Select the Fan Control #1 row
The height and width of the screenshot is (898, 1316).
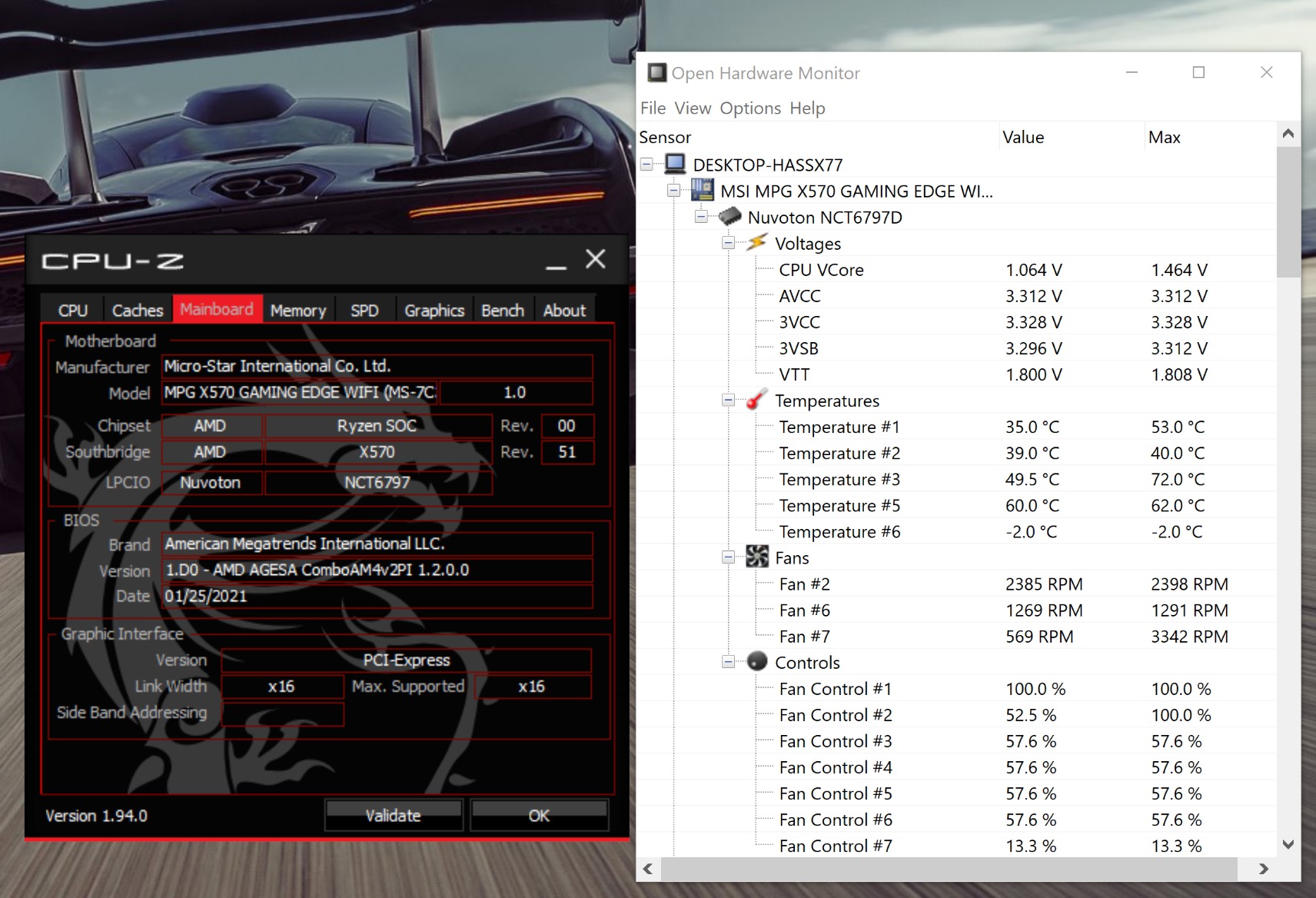point(956,689)
